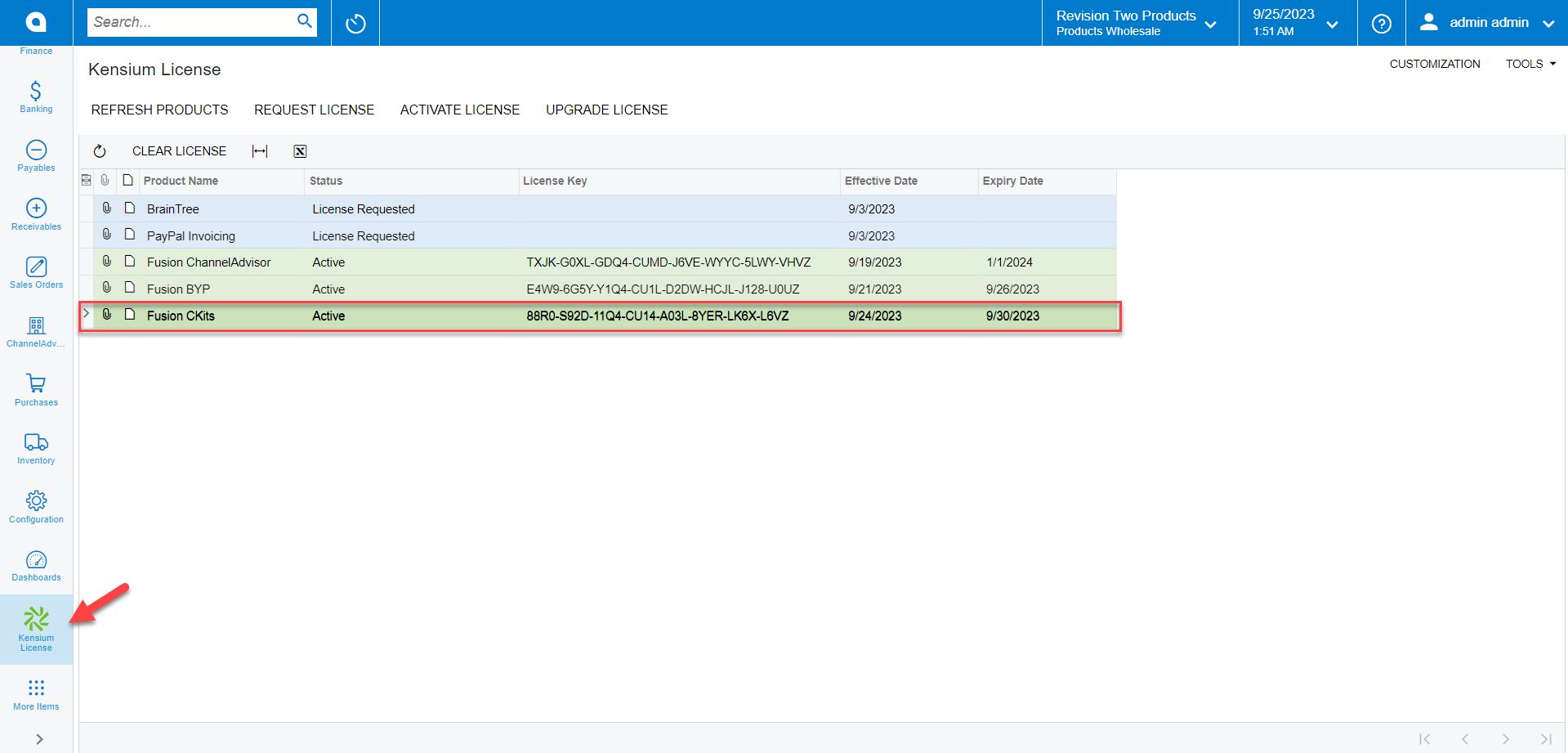
Task: Open the Receivables workspace
Action: click(x=36, y=214)
